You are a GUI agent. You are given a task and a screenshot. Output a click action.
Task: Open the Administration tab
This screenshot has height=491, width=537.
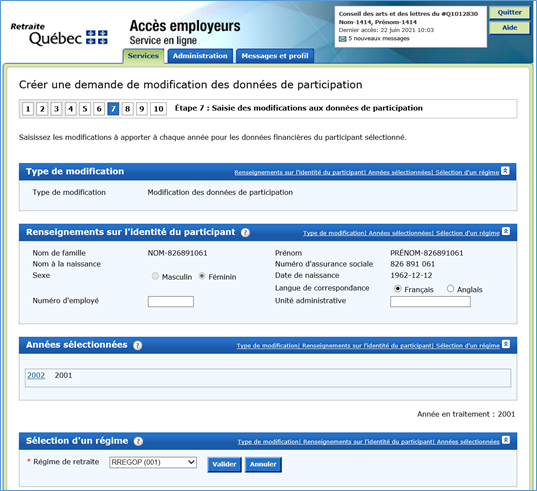point(200,56)
